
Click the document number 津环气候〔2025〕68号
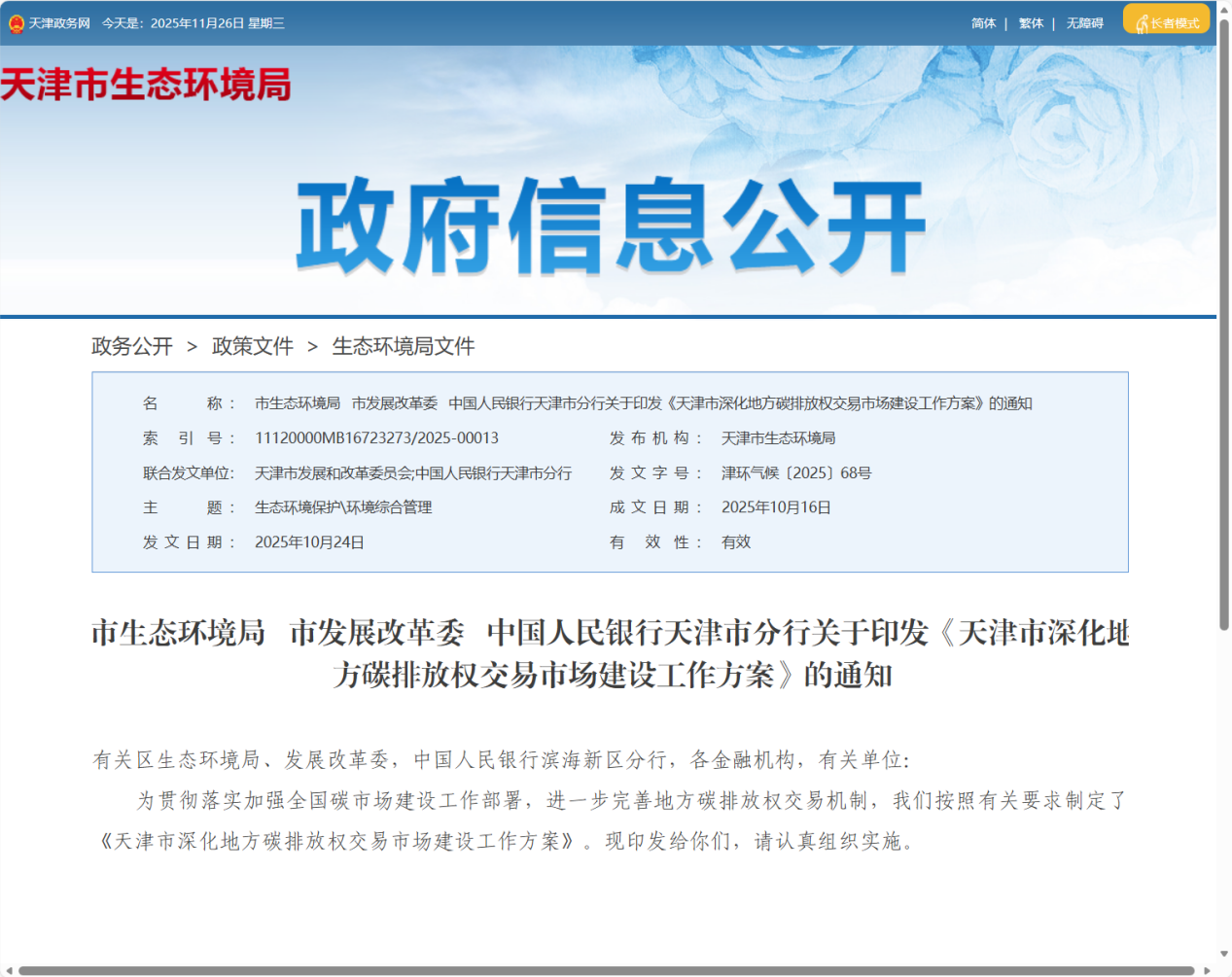(796, 472)
